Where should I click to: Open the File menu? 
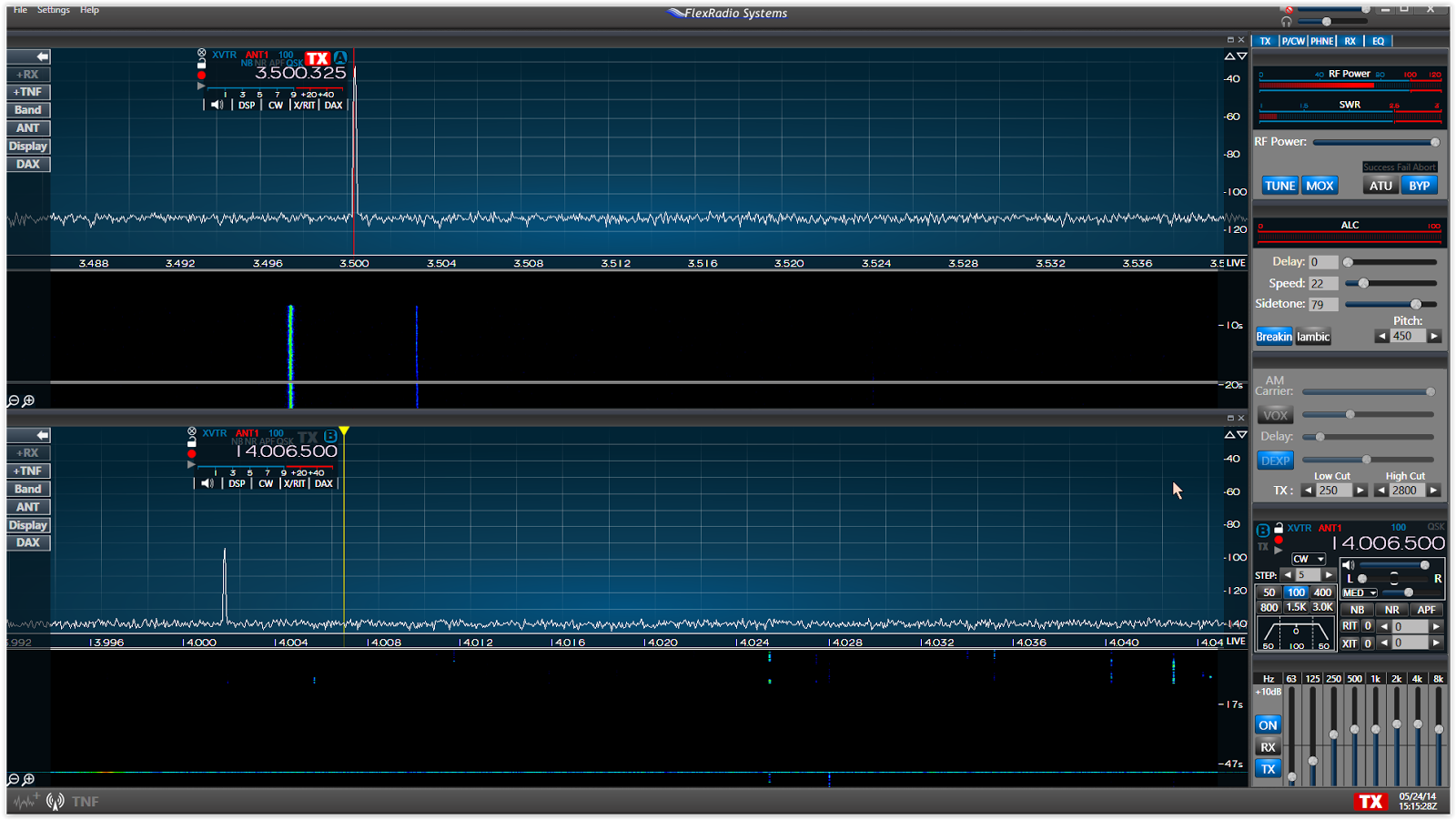[20, 10]
